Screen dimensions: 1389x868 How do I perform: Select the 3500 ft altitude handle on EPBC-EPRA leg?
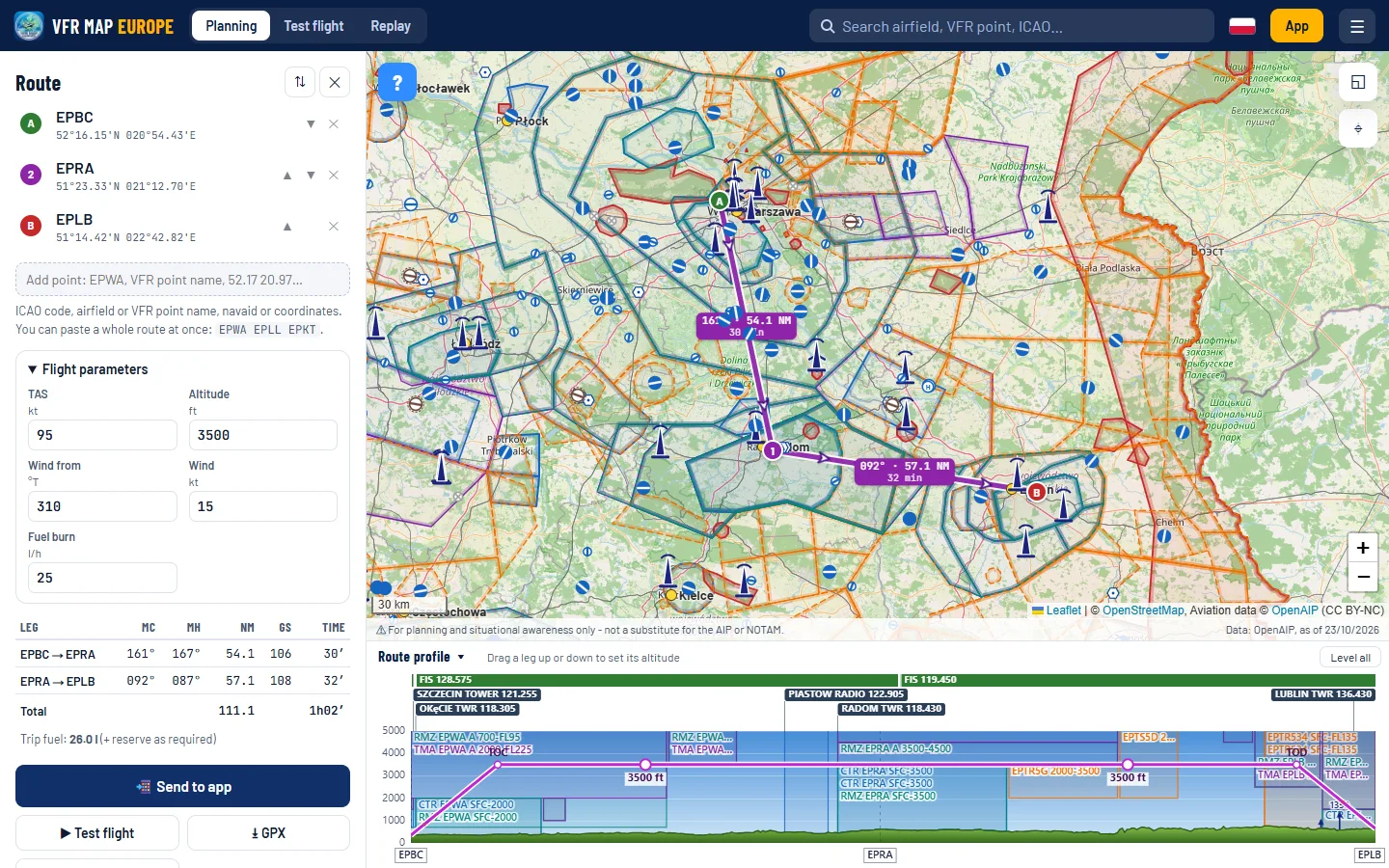[x=645, y=765]
